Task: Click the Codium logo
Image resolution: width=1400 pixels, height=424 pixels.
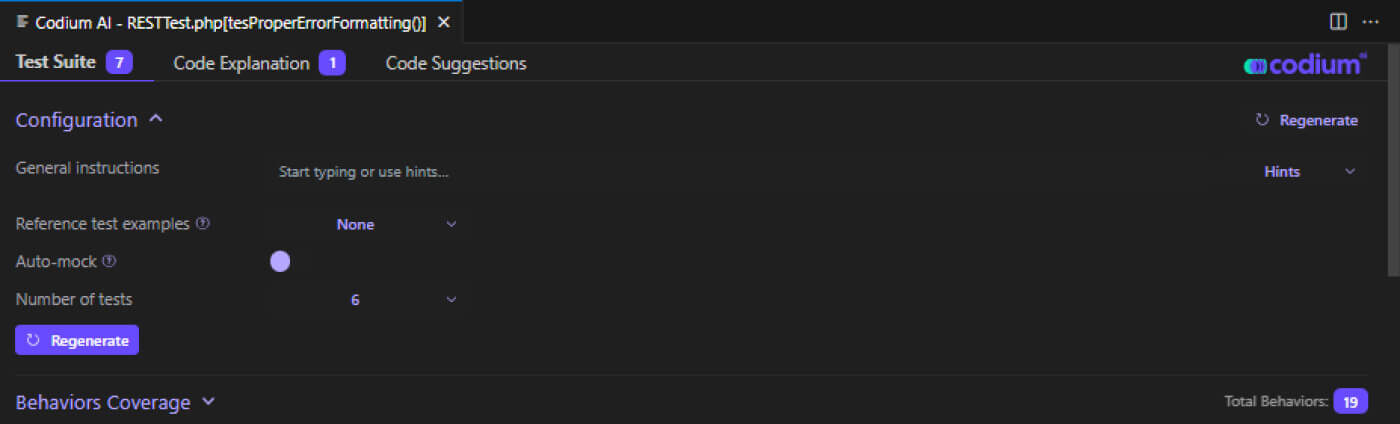Action: coord(1304,64)
